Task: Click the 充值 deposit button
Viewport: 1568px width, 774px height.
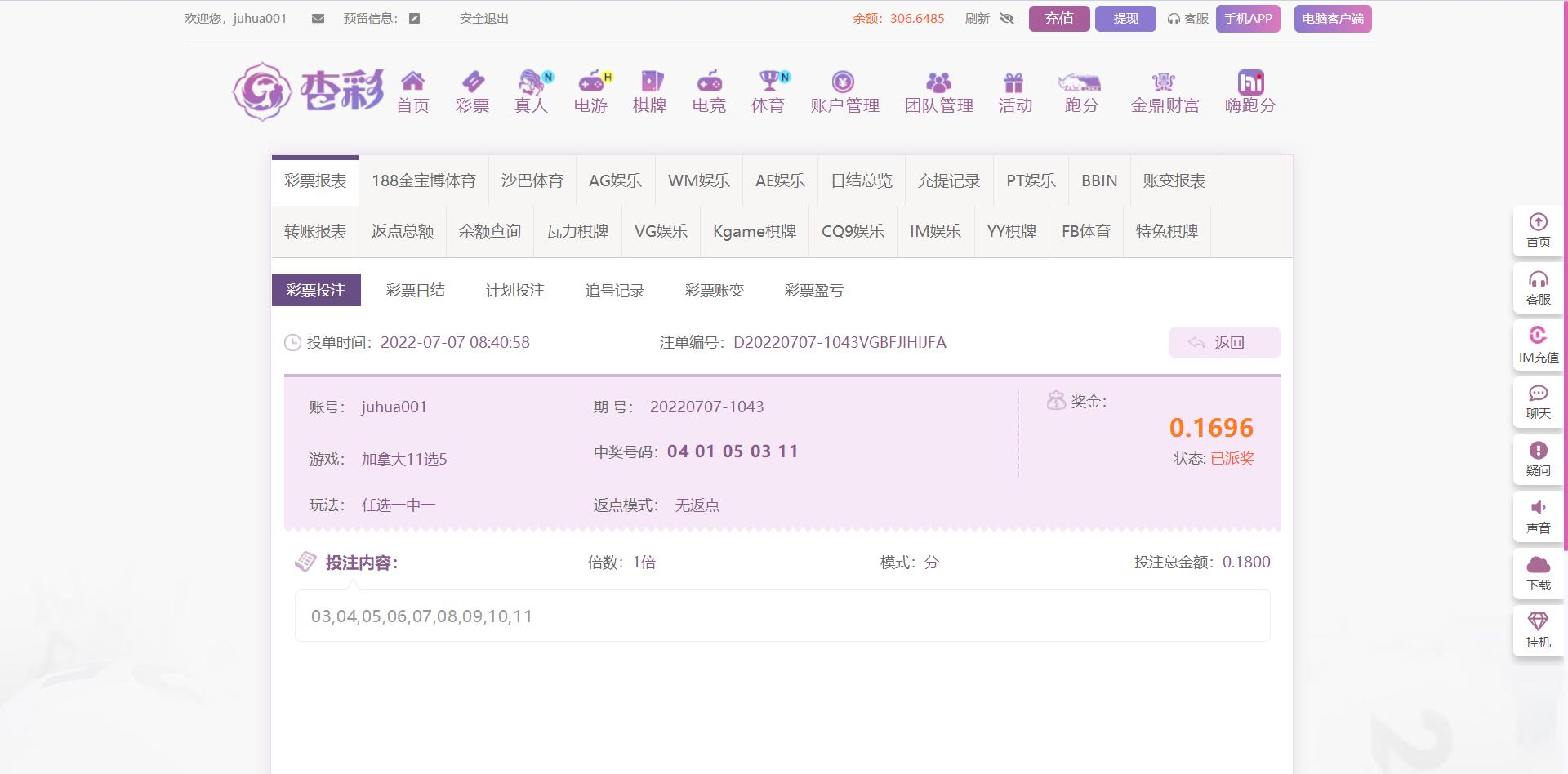Action: click(x=1059, y=18)
